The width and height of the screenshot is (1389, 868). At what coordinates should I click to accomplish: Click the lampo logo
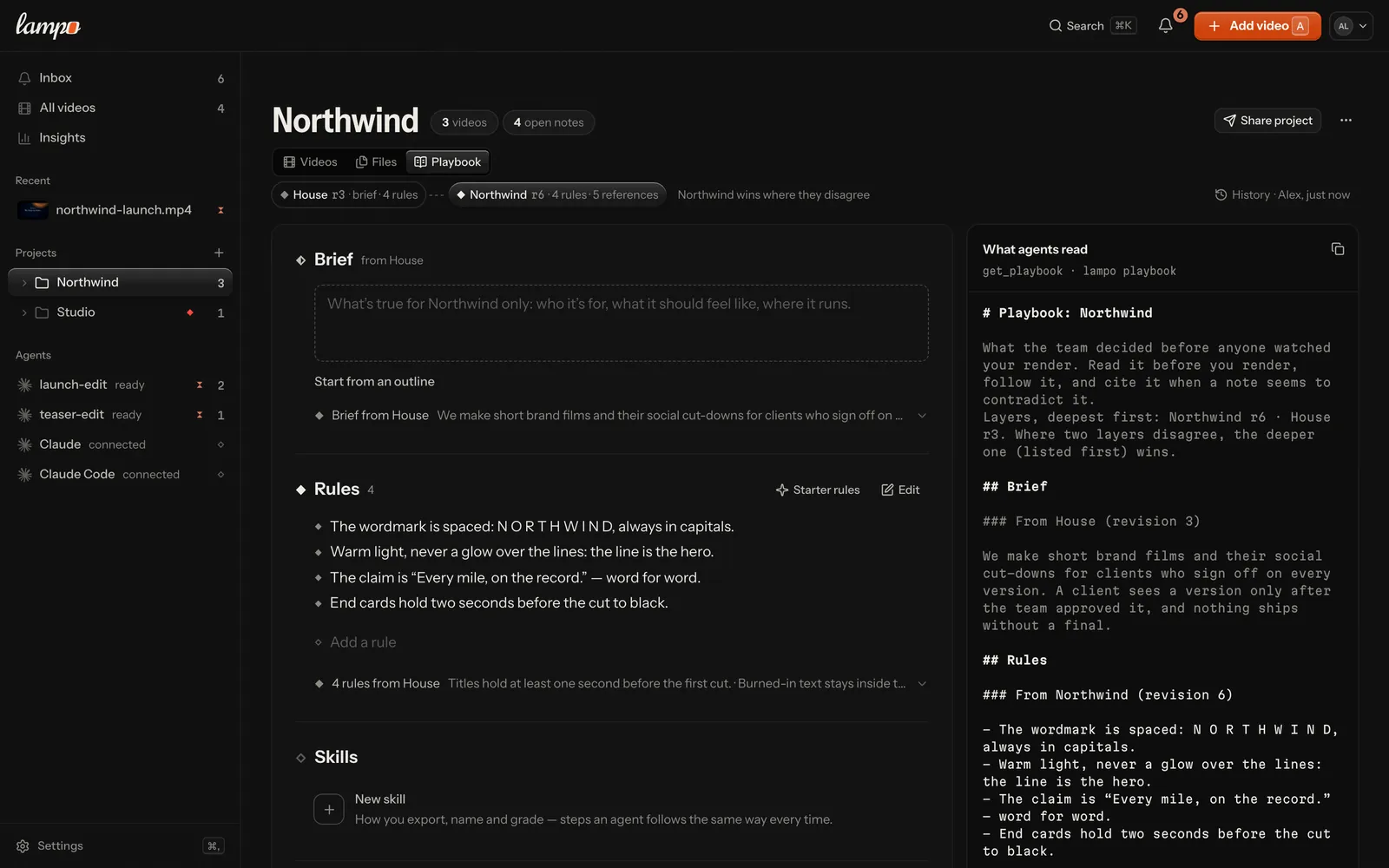point(48,26)
